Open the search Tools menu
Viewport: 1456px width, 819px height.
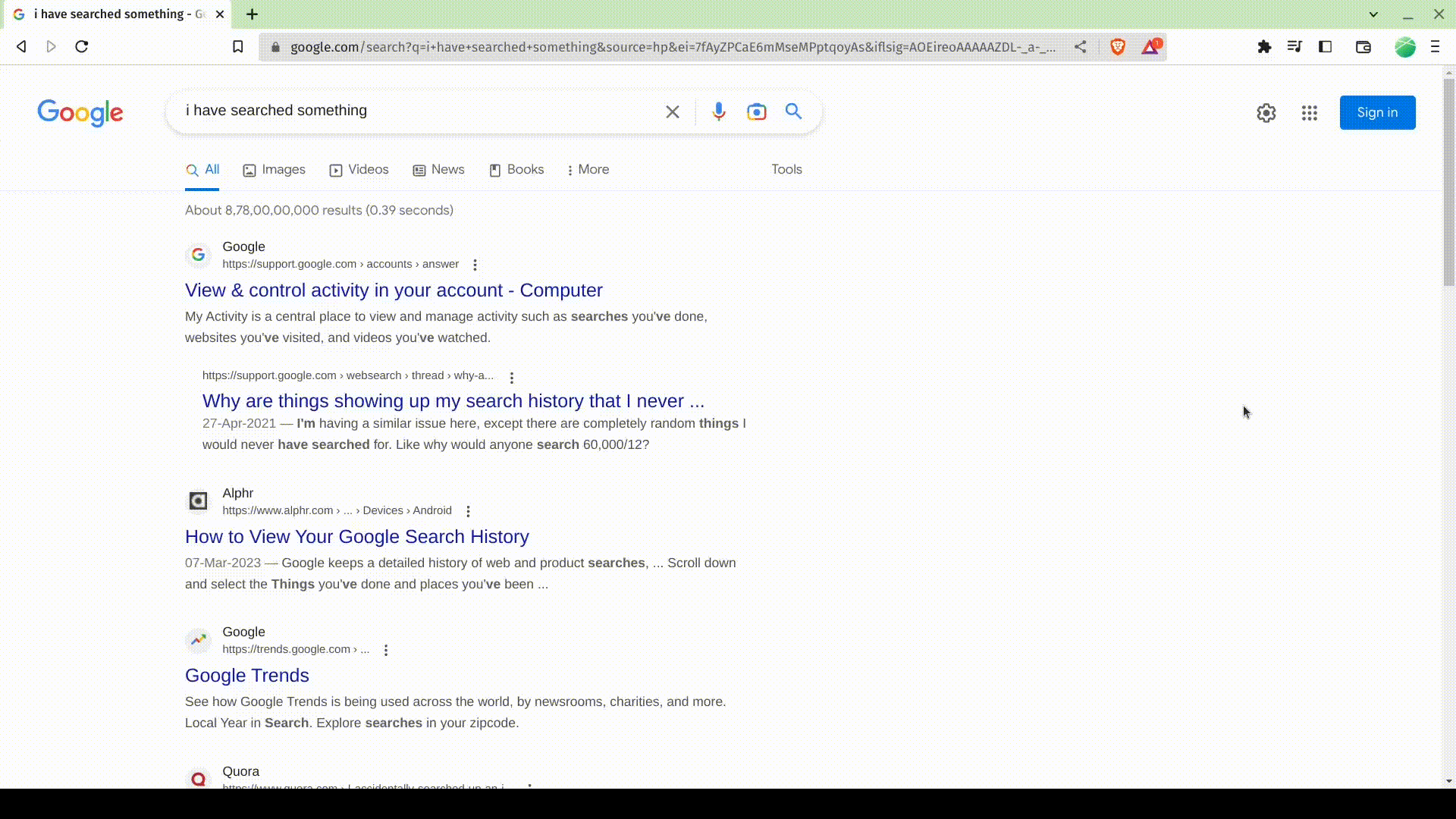786,170
